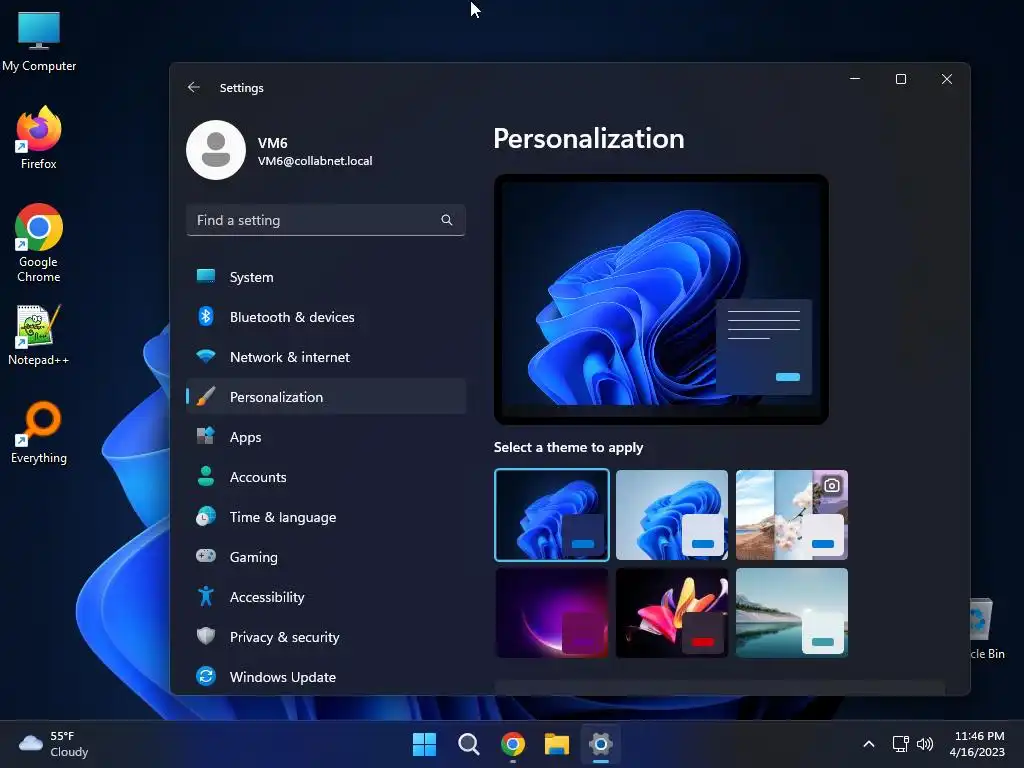Click the VM6@collabnet.local account email
The height and width of the screenshot is (768, 1024).
315,161
